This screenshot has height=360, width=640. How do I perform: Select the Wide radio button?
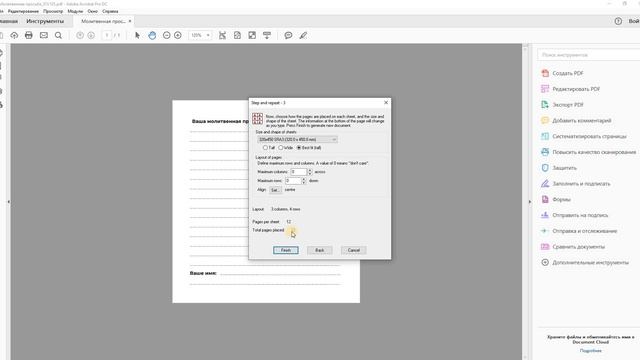click(x=281, y=148)
